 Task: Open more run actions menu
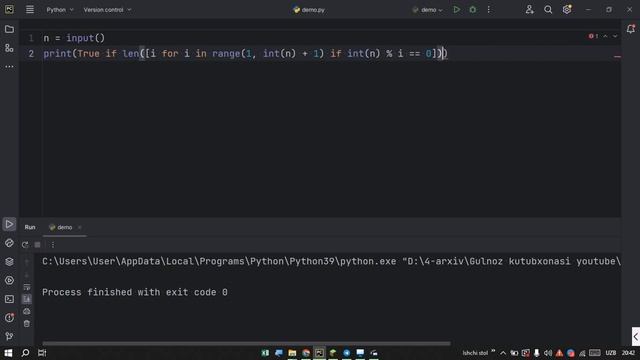(489, 9)
